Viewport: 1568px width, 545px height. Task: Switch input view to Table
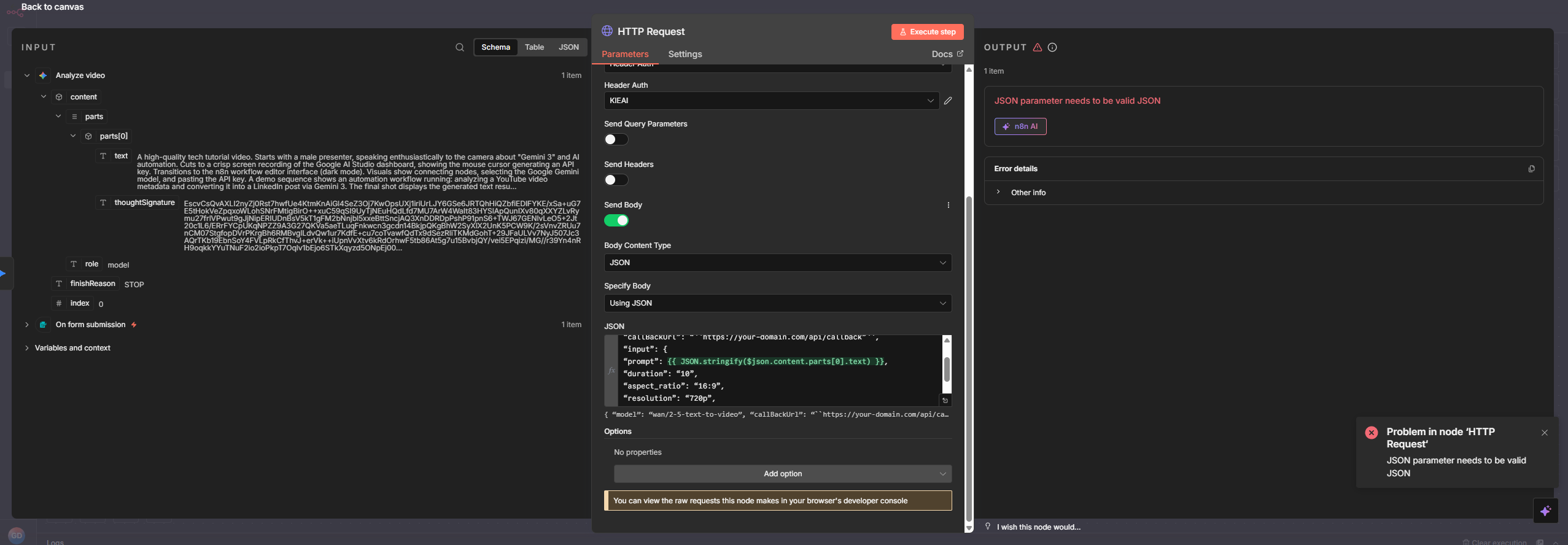pos(534,47)
